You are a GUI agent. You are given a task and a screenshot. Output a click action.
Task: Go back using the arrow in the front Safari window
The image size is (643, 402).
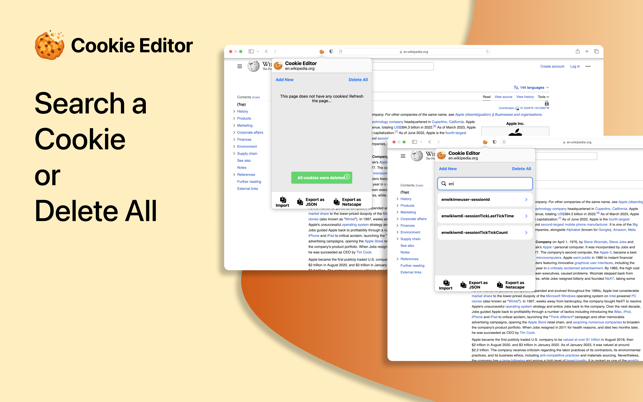(429, 142)
